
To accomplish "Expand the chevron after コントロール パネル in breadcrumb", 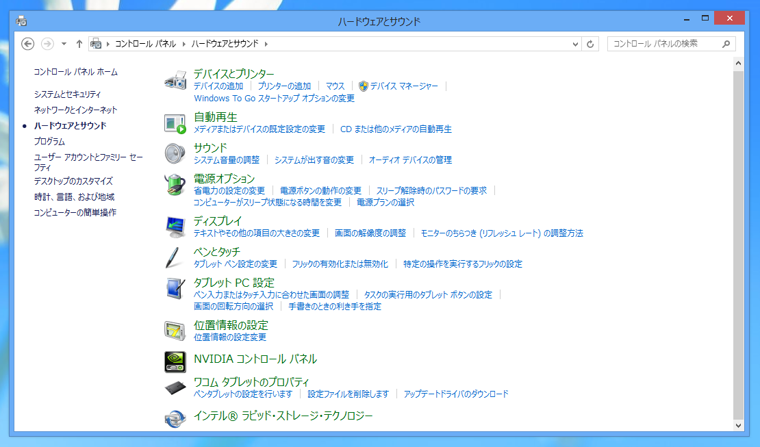I will point(184,44).
